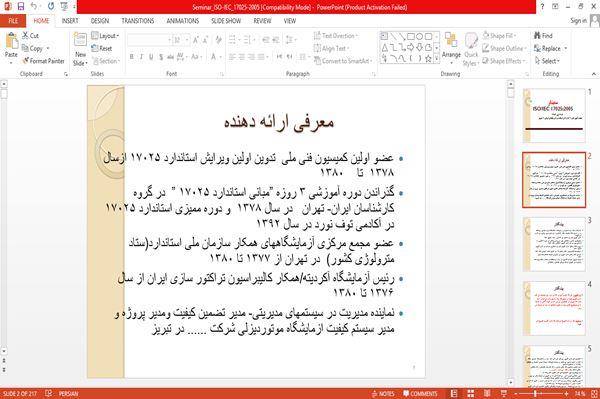Screen dimensions: 600x399
Task: Click the Bullets list icon
Action: (x=233, y=40)
